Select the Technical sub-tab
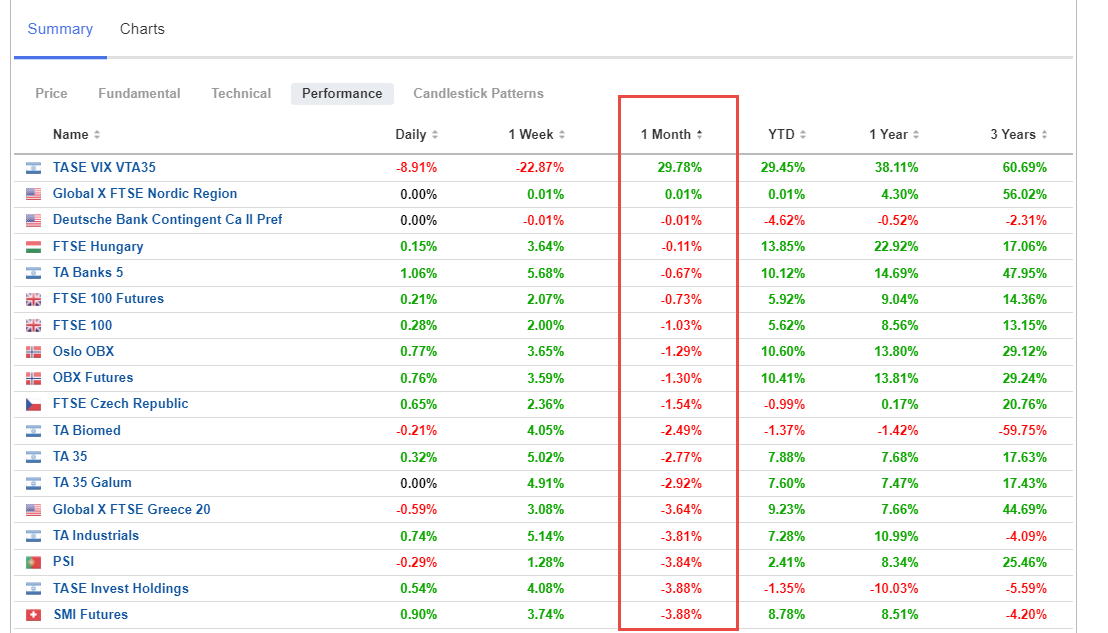 click(241, 93)
